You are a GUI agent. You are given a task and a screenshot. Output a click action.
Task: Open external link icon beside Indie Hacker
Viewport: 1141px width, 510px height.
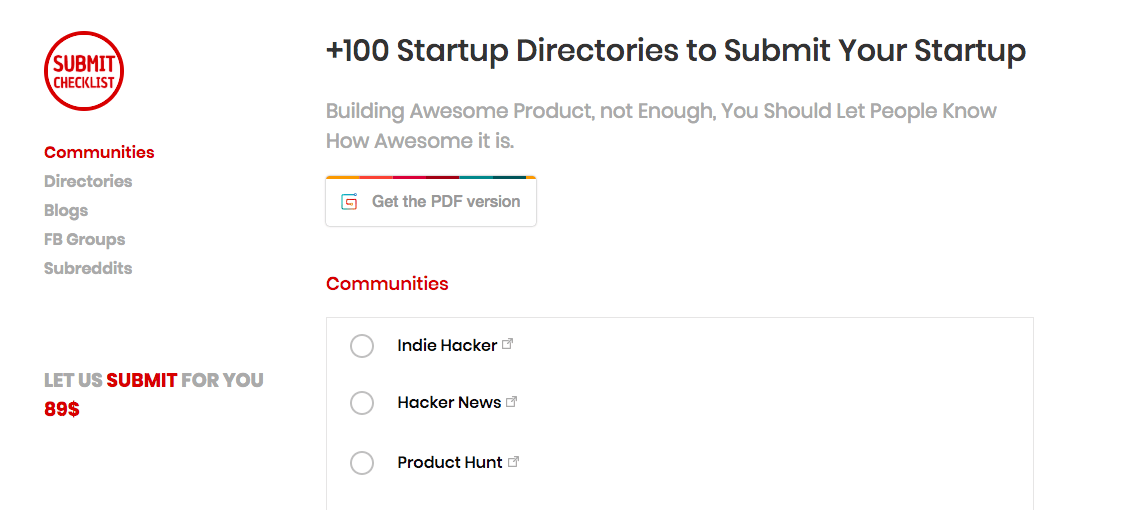point(508,344)
